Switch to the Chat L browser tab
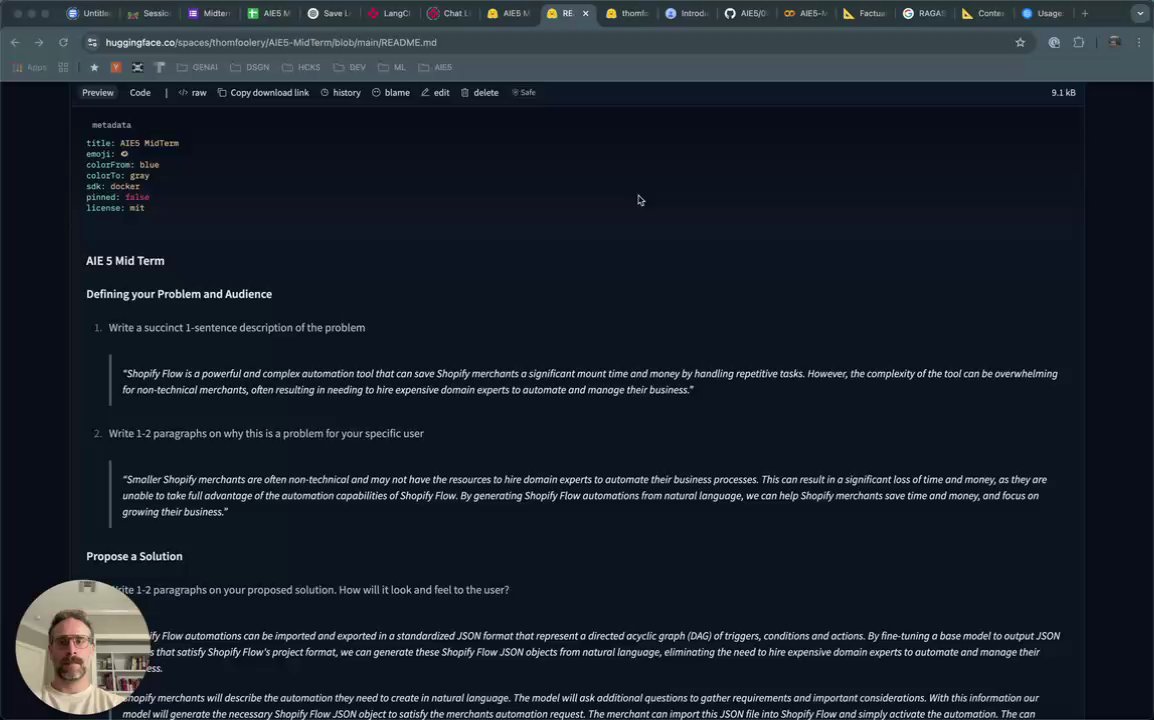1154x720 pixels. tap(450, 13)
